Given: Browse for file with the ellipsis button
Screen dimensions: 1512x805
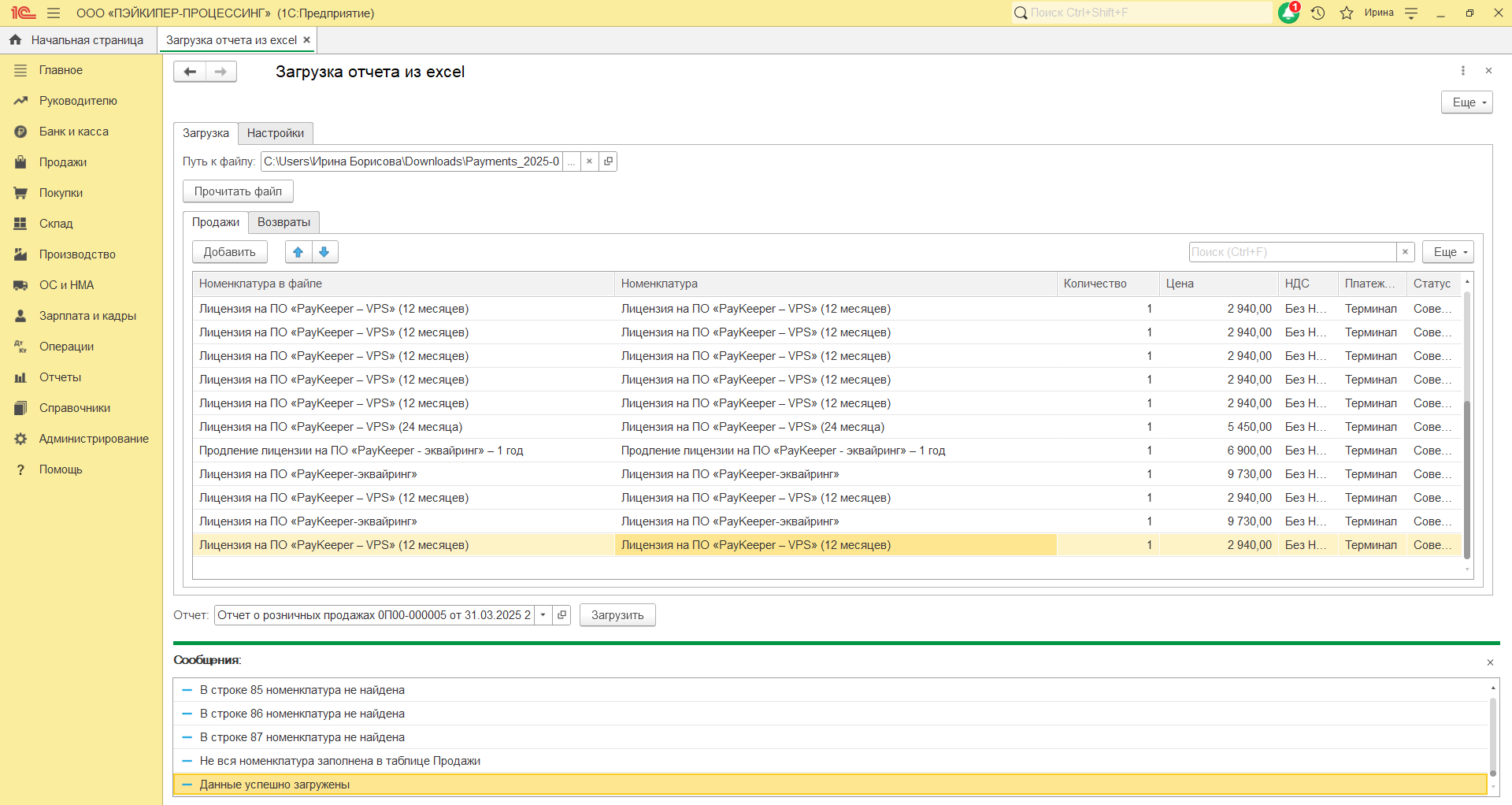Looking at the screenshot, I should click(x=572, y=161).
